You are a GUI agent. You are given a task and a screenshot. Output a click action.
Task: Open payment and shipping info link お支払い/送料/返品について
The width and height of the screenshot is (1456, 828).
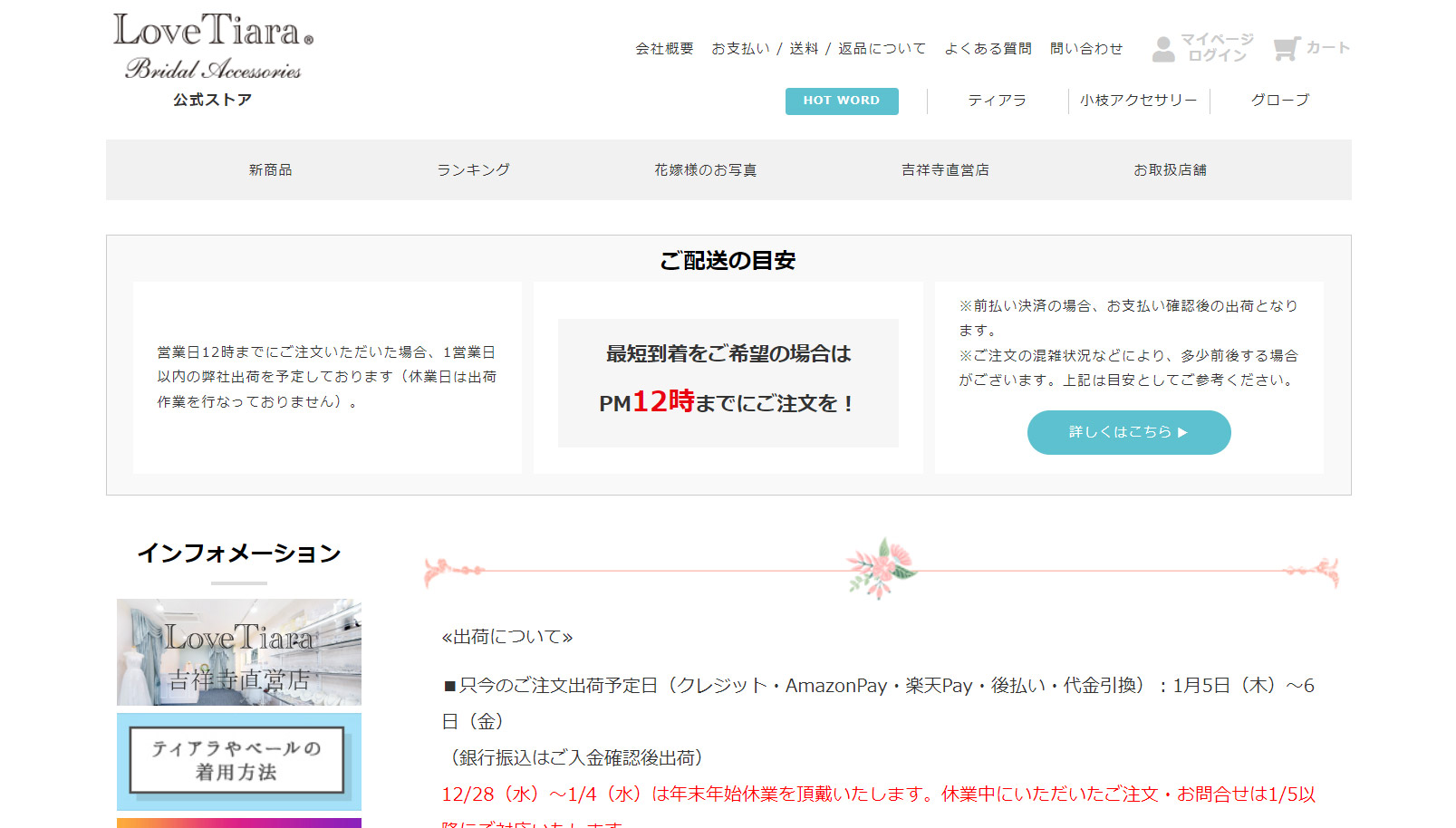click(818, 48)
